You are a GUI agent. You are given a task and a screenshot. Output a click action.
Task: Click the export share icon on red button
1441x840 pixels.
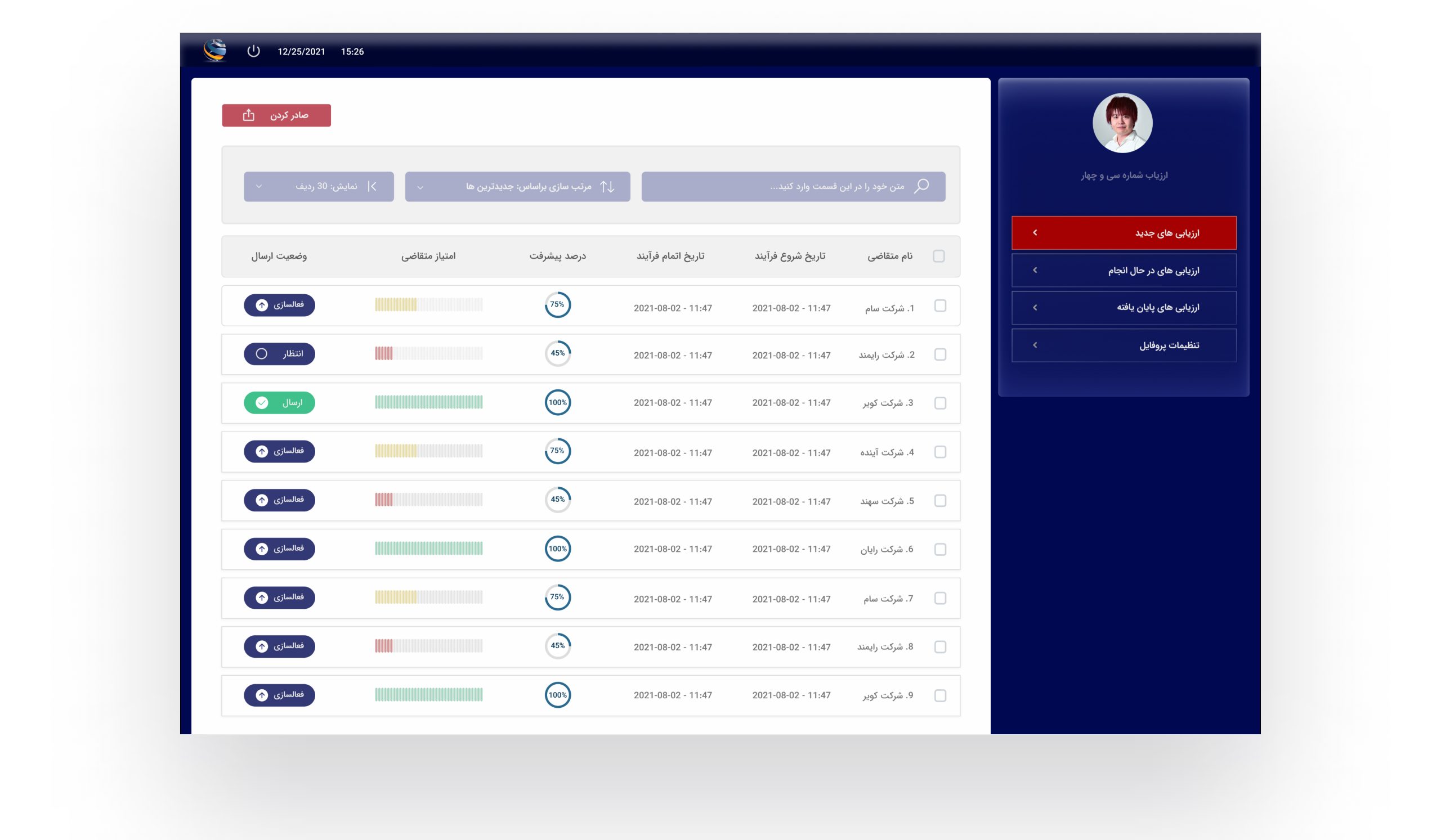(x=249, y=115)
